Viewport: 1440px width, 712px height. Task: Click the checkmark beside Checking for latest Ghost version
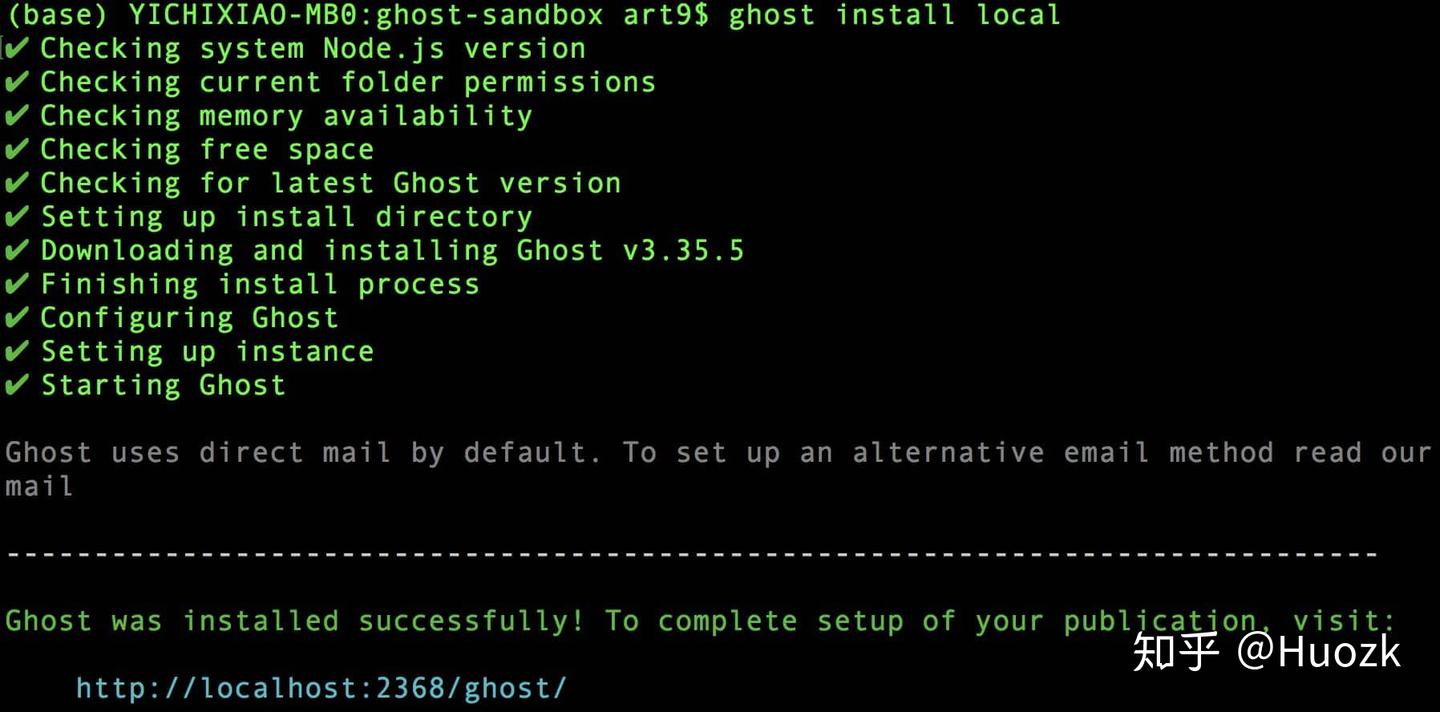click(x=17, y=183)
